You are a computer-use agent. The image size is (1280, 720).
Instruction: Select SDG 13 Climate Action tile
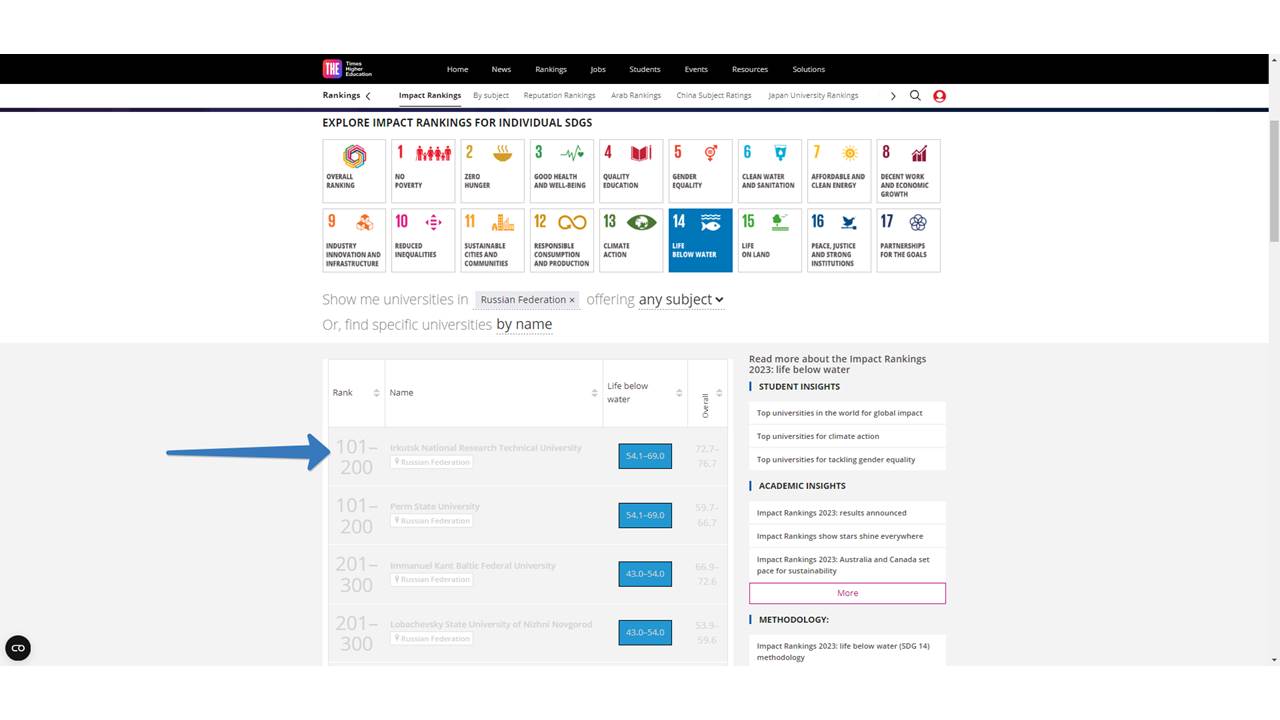click(631, 240)
